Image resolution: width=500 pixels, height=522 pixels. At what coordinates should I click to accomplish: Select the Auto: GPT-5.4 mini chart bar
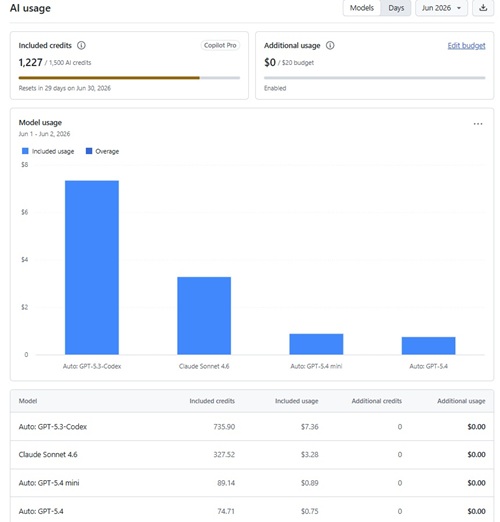[x=316, y=344]
